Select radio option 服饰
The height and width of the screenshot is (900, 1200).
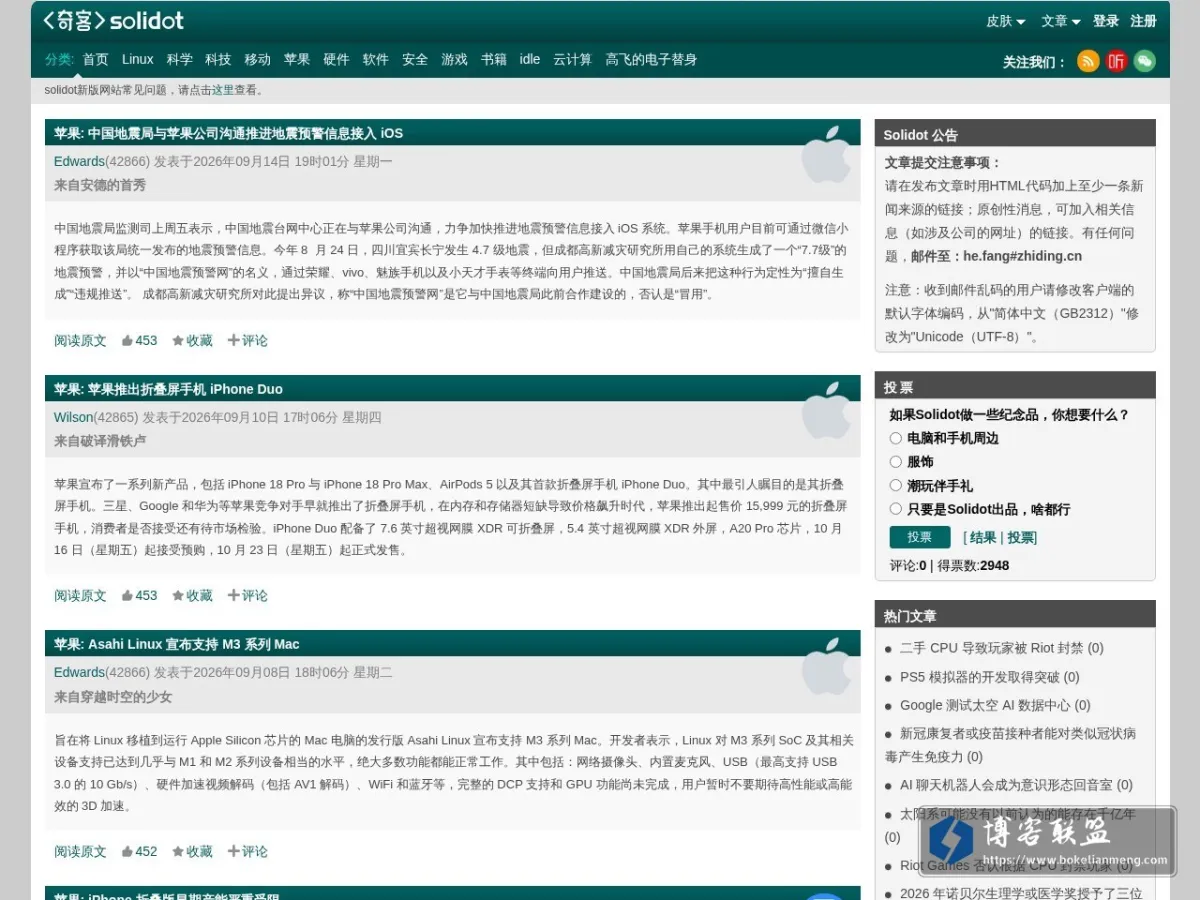click(896, 462)
